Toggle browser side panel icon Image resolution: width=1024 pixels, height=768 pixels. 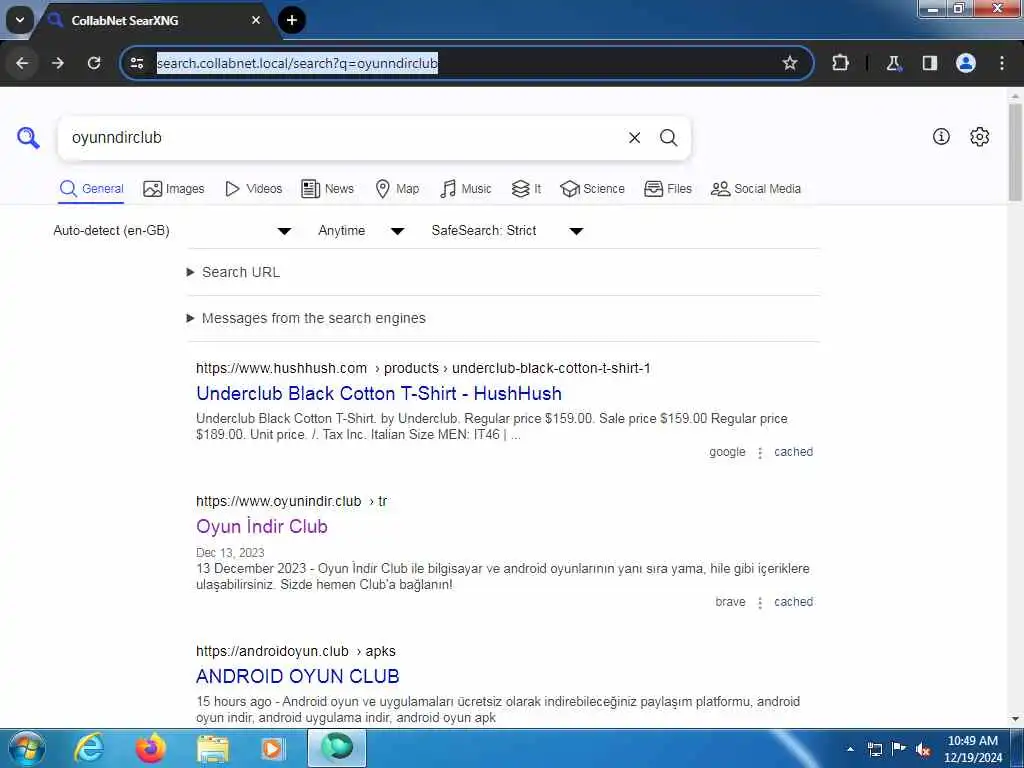coord(929,63)
